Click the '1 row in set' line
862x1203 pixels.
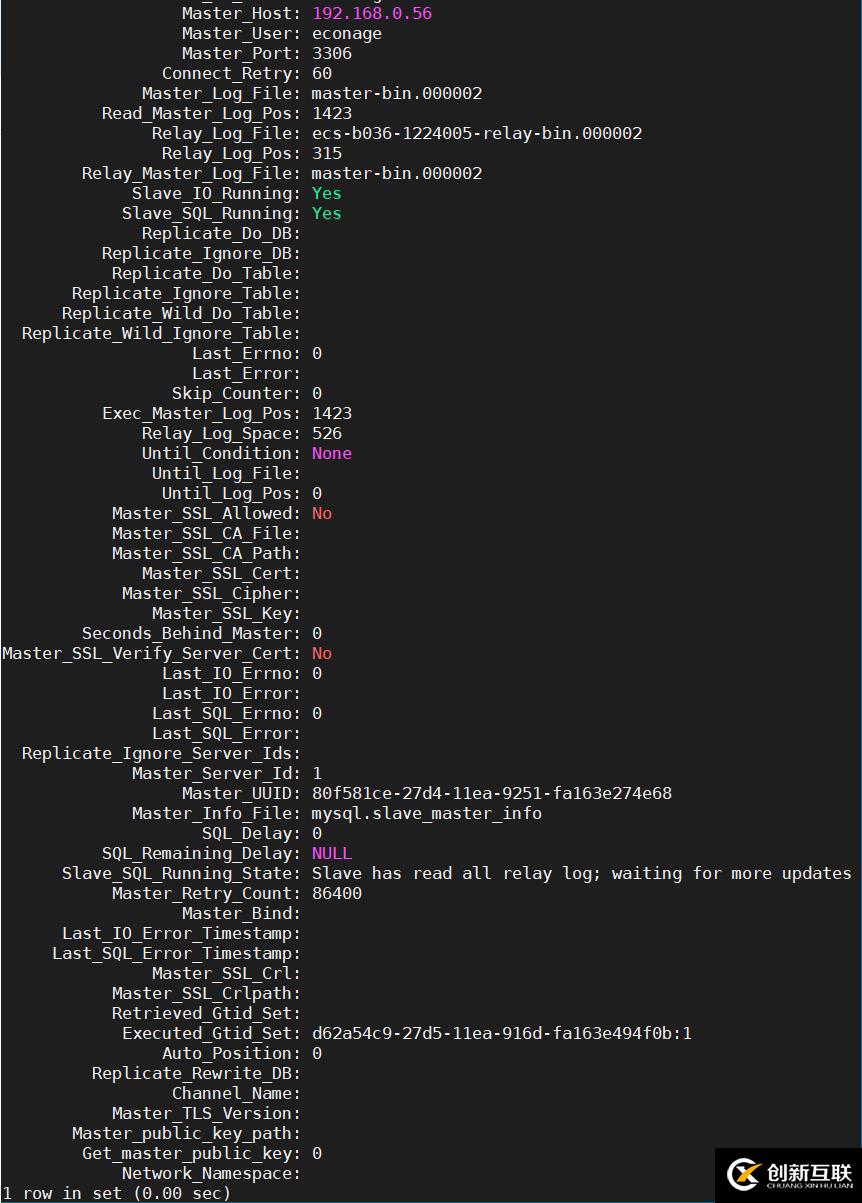click(x=117, y=1193)
